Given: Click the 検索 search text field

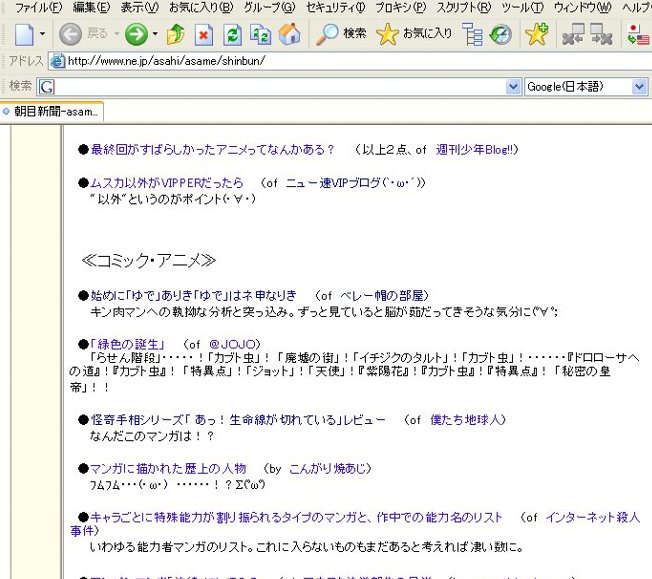Looking at the screenshot, I should coord(280,87).
